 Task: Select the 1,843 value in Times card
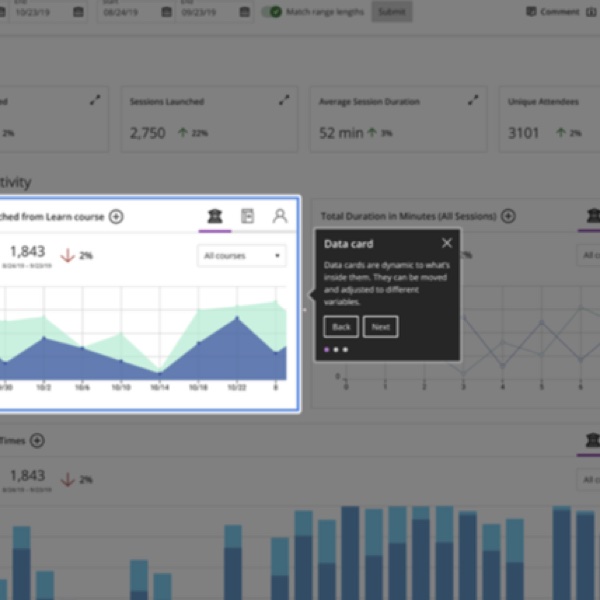tap(28, 476)
